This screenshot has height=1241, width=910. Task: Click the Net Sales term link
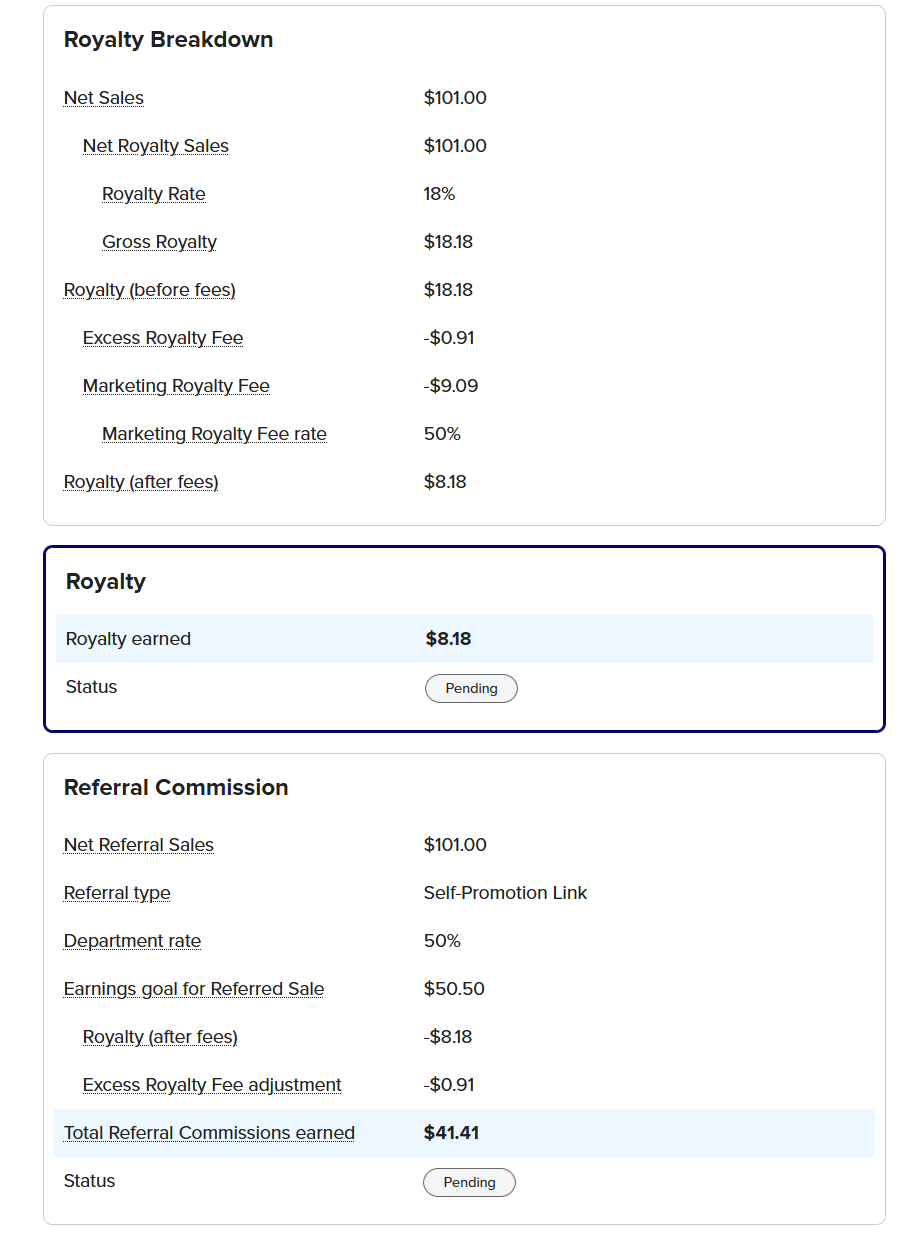(x=104, y=98)
